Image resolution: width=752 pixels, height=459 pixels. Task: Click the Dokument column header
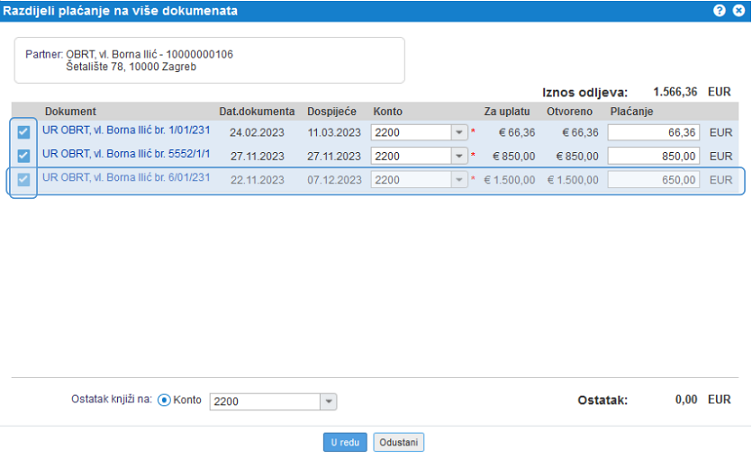70,111
